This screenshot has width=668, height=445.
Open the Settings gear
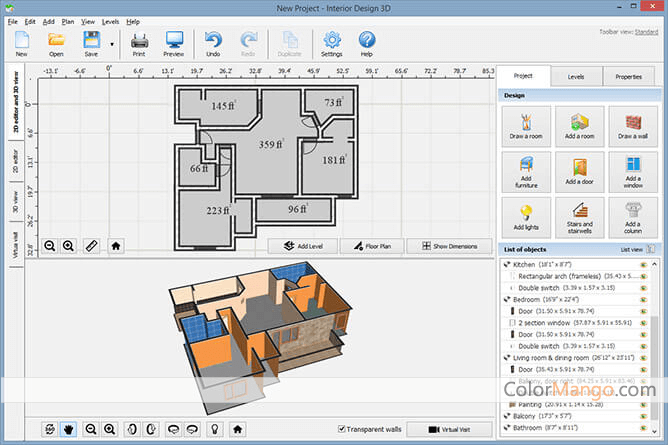coord(332,44)
